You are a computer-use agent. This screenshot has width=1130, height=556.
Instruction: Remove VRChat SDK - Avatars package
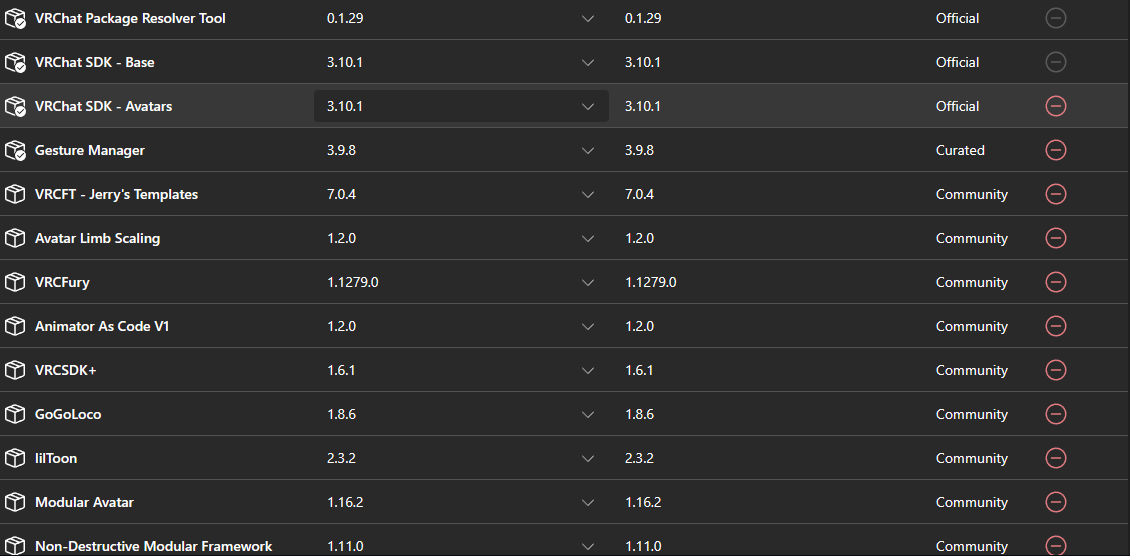click(1055, 107)
